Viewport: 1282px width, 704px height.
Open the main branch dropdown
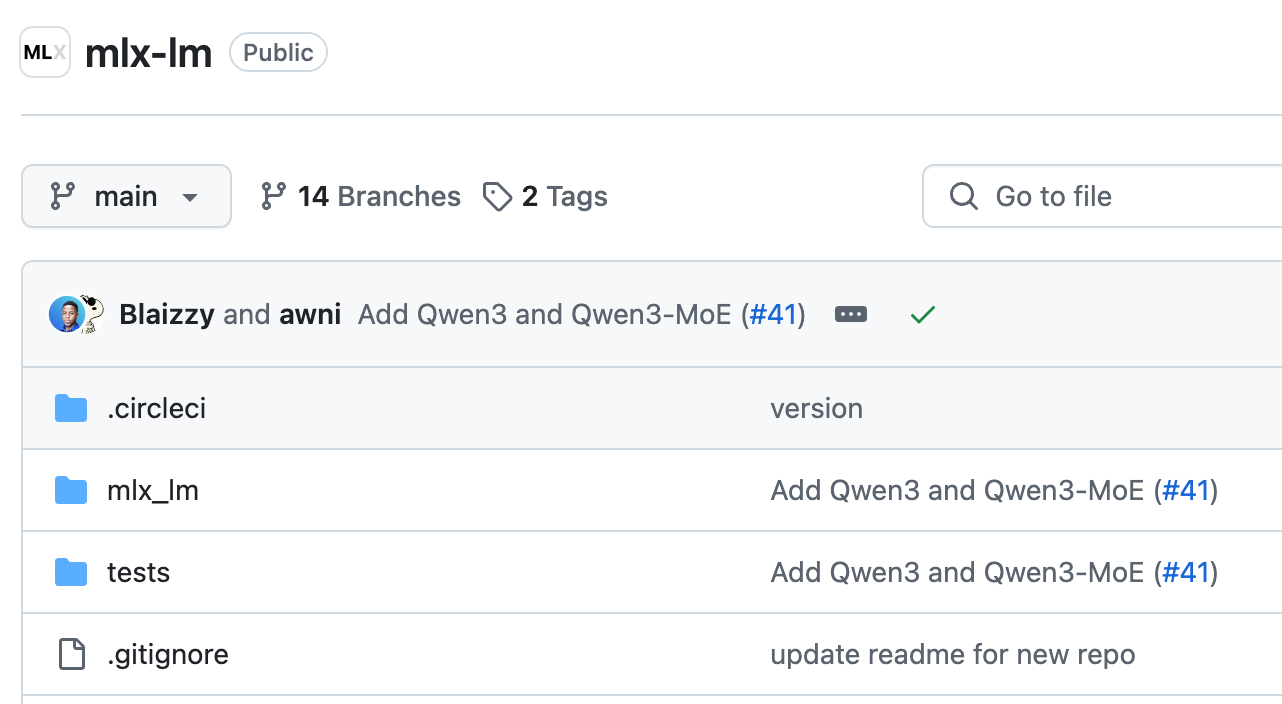[x=126, y=196]
